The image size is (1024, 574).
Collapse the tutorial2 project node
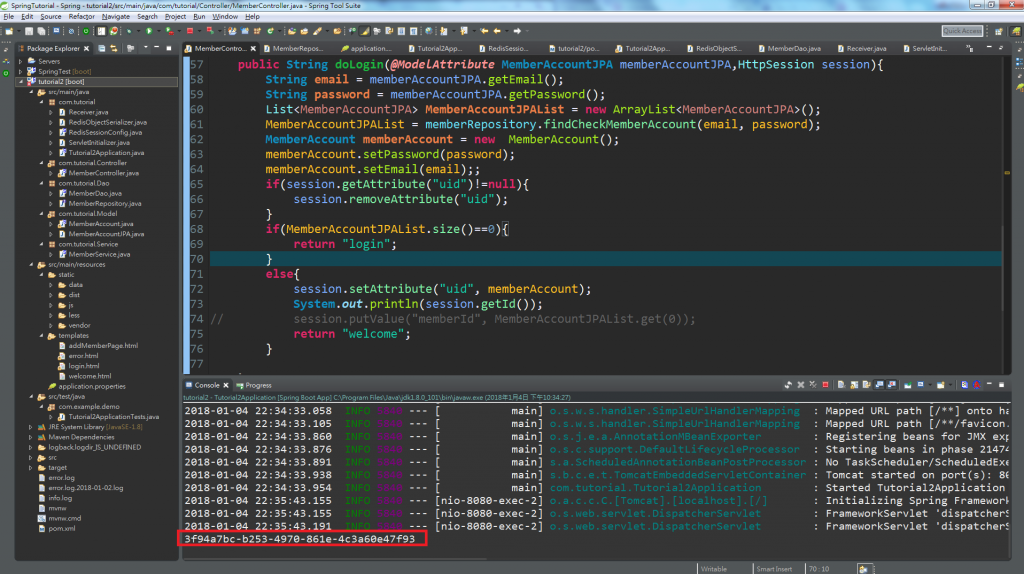click(x=21, y=82)
